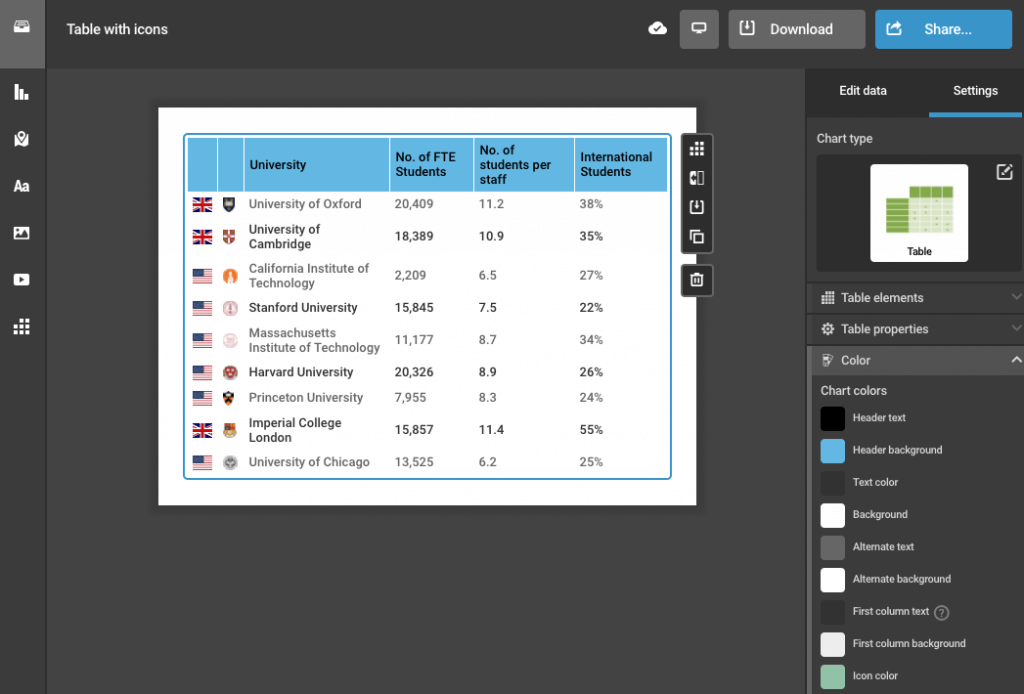Select the Settings tab
Viewport: 1024px width, 694px height.
coord(975,91)
